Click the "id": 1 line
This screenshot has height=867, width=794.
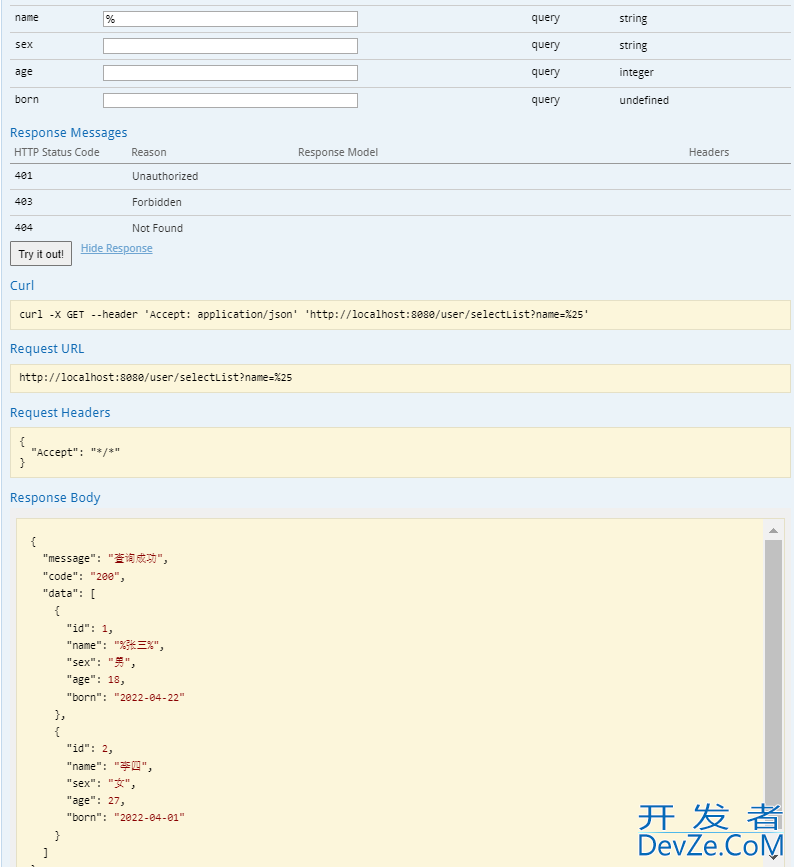click(90, 628)
